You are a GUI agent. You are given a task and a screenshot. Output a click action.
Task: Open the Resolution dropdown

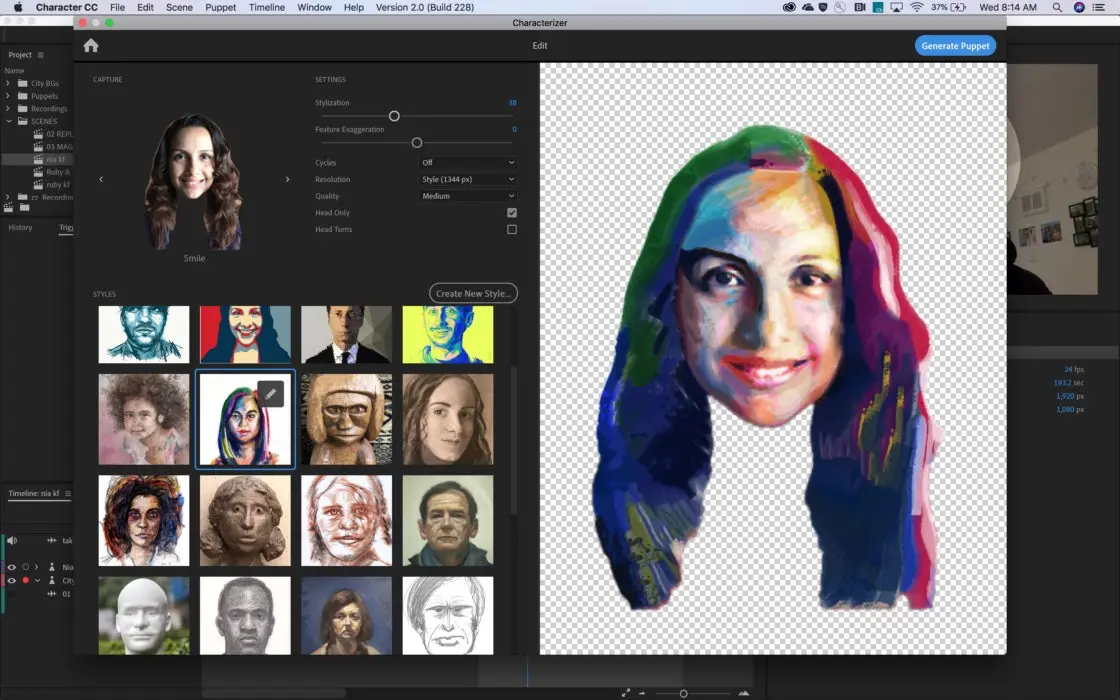pos(467,179)
